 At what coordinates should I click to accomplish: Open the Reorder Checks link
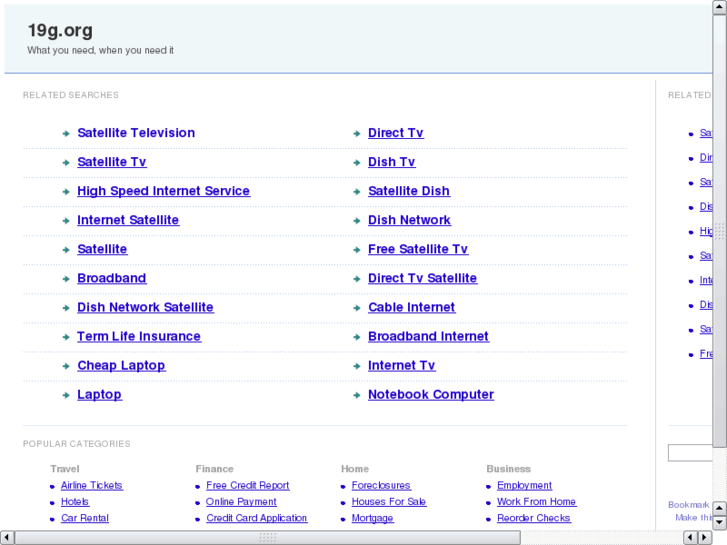click(x=534, y=518)
